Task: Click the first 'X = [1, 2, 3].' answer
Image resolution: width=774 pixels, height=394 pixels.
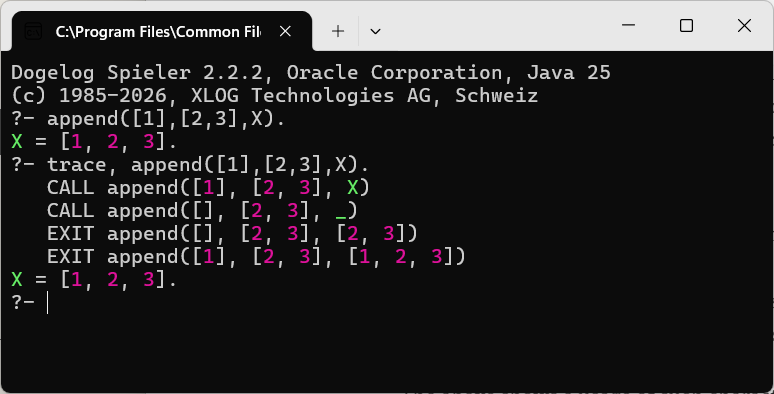Action: pos(94,142)
